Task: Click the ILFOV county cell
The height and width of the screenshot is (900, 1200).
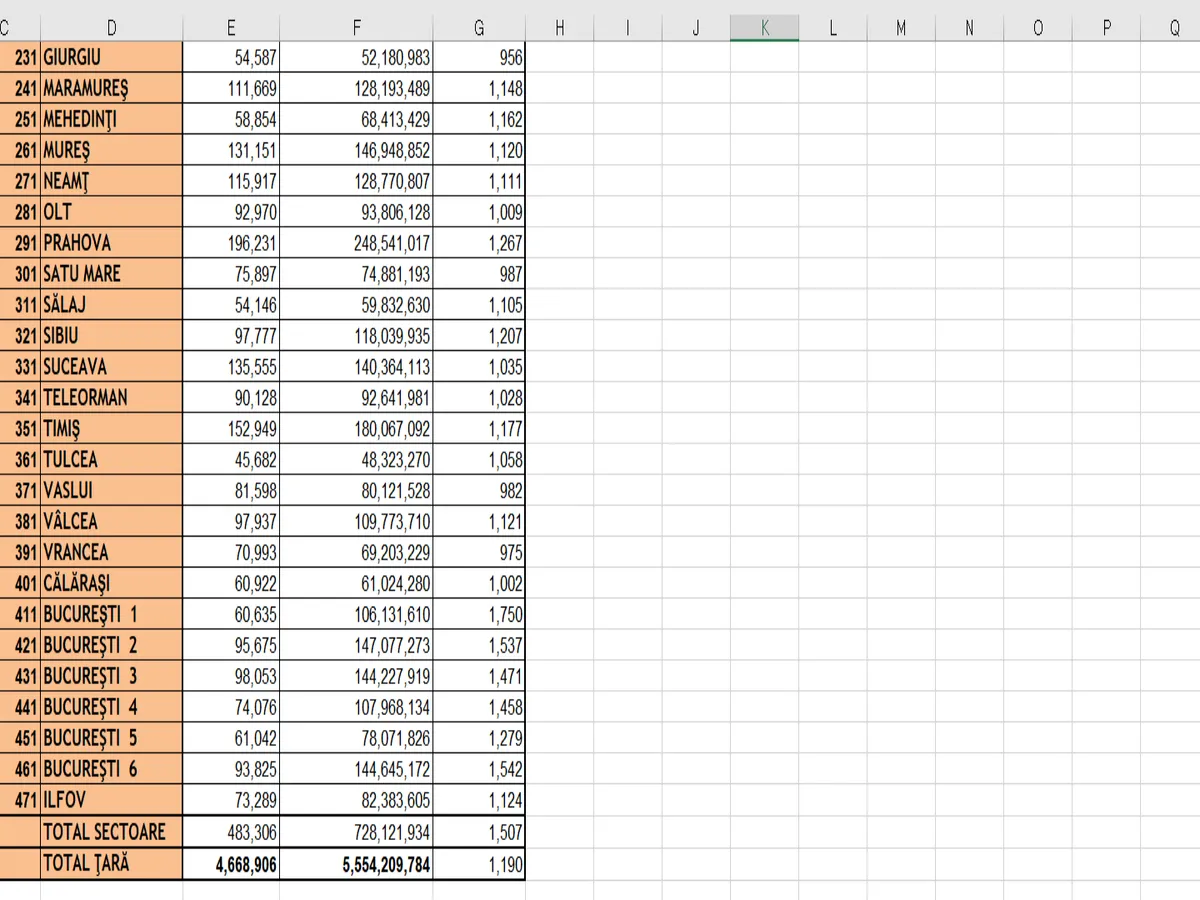Action: 111,800
